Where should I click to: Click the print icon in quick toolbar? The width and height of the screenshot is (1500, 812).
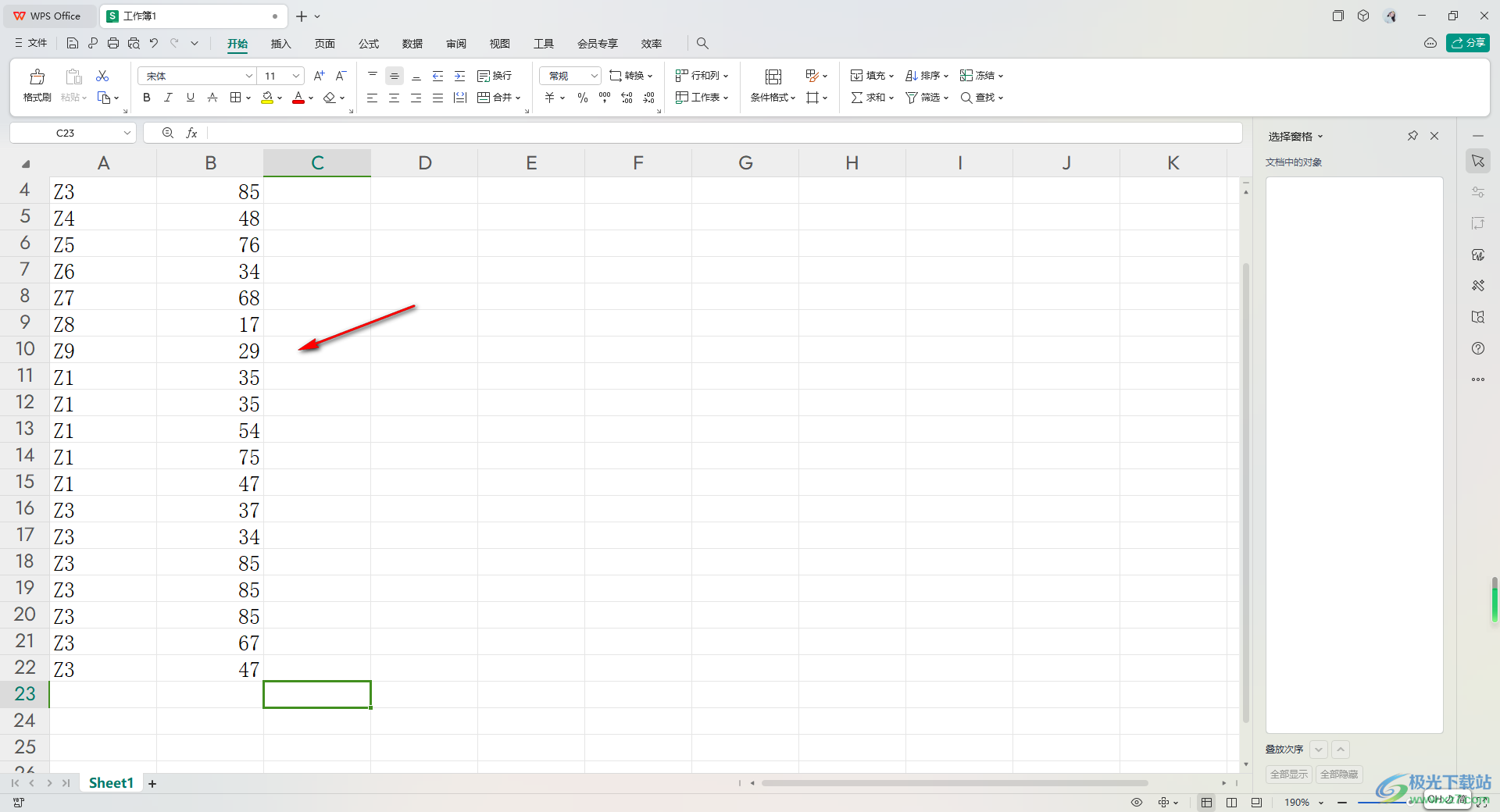[x=113, y=43]
